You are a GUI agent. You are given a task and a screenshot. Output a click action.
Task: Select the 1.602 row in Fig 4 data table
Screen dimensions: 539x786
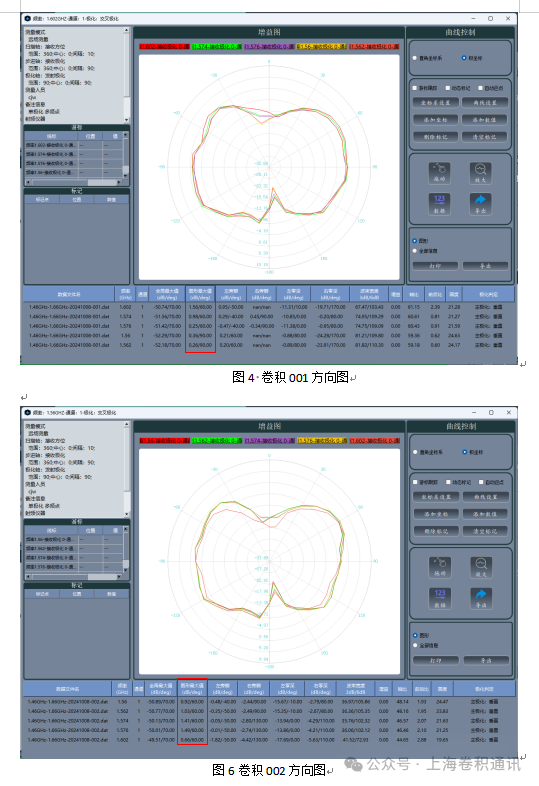click(270, 307)
